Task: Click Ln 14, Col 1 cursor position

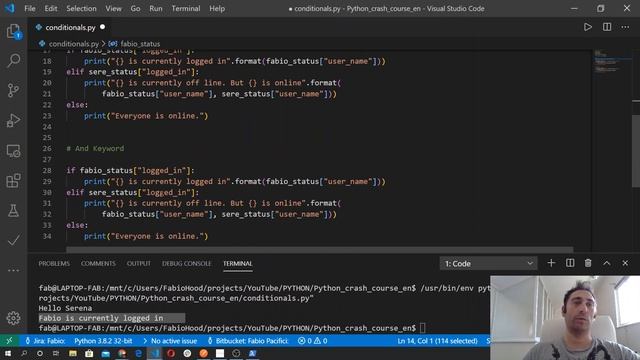Action: [437, 340]
